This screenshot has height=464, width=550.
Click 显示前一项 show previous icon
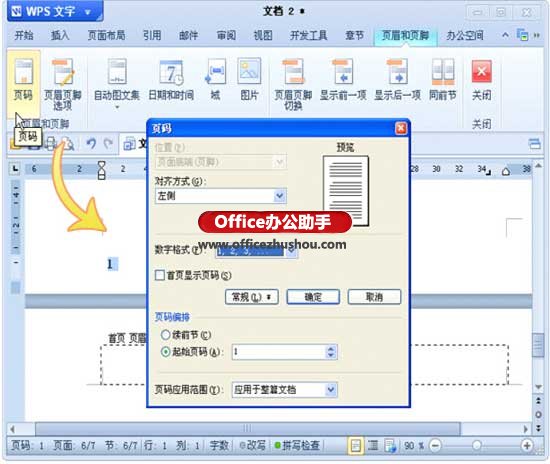(342, 72)
